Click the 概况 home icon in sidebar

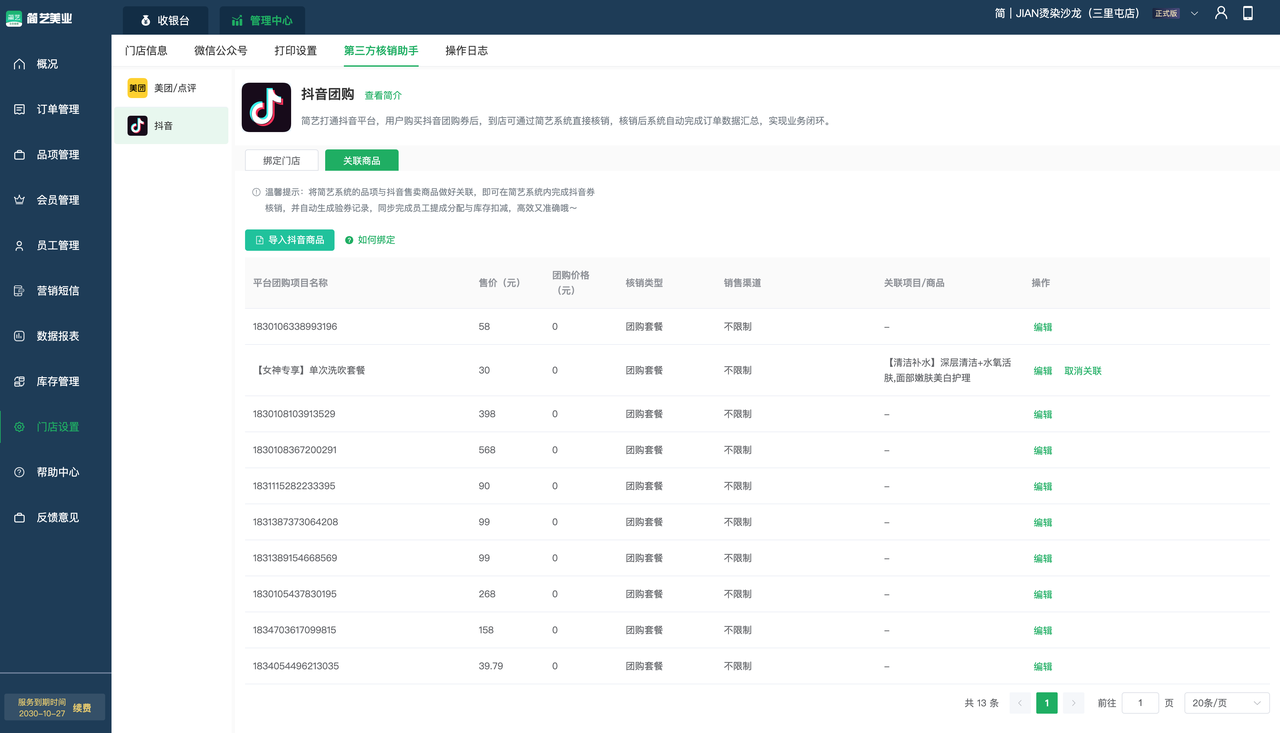click(19, 64)
